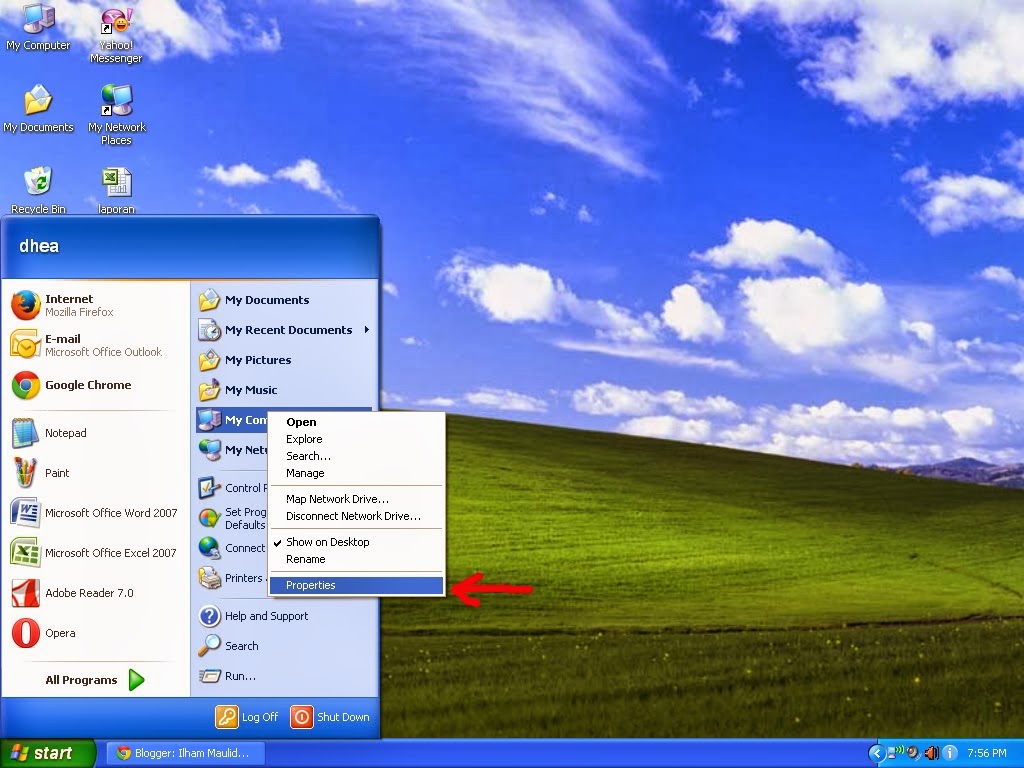The width and height of the screenshot is (1024, 768).
Task: Launch Adobe Reader 7.0
Action: point(95,593)
